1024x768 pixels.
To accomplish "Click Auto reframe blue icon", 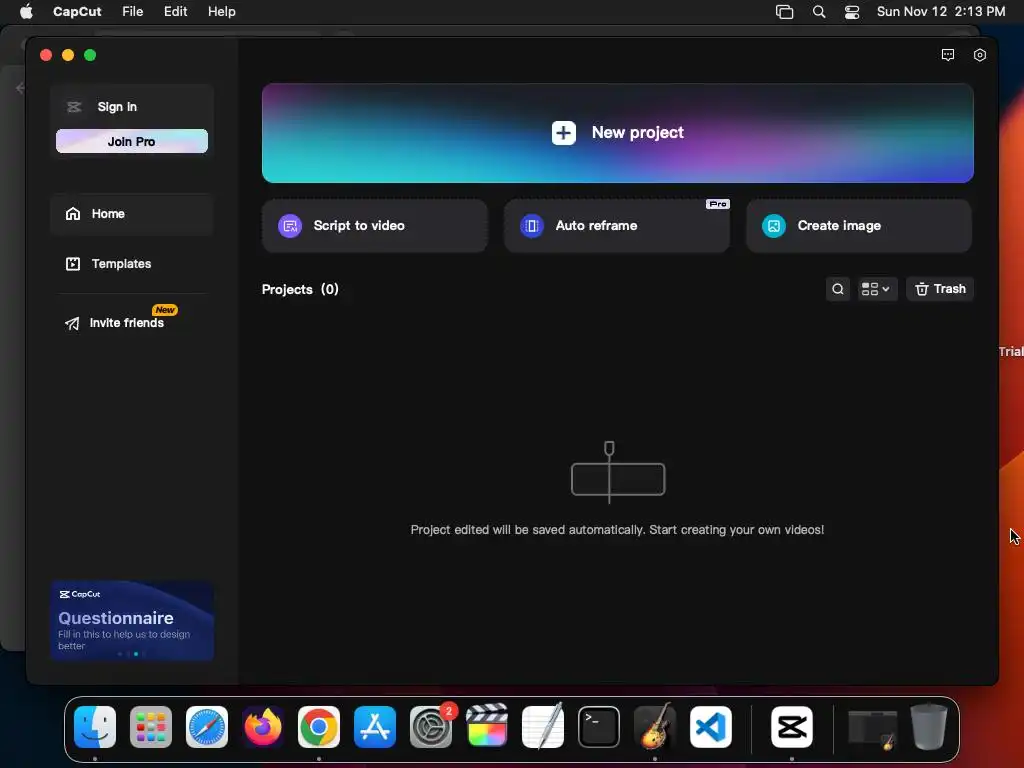I will click(532, 226).
